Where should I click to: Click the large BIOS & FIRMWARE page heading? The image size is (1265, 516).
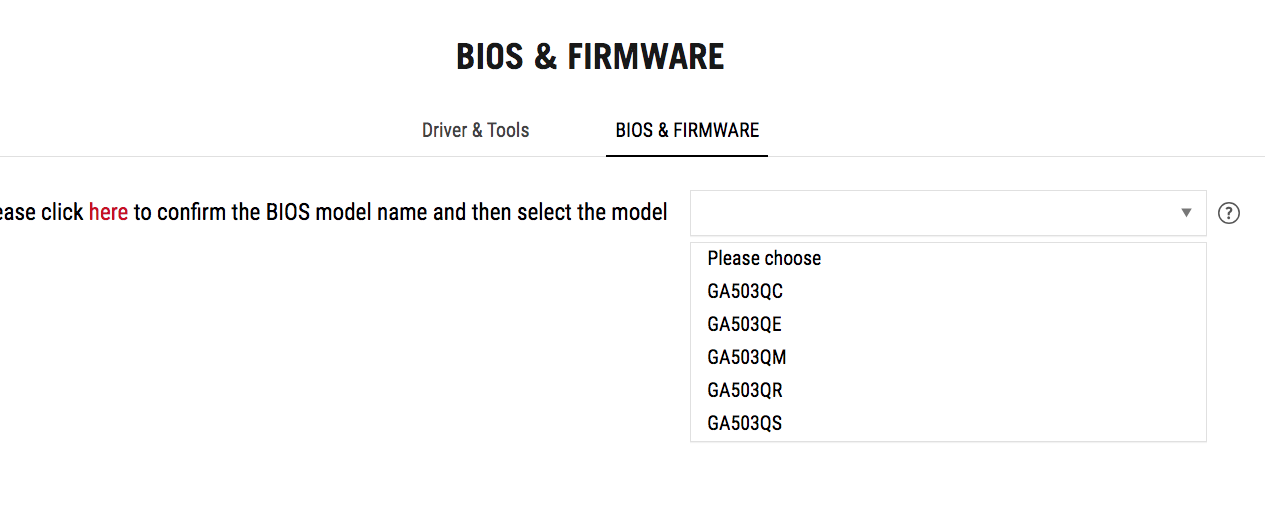point(590,57)
